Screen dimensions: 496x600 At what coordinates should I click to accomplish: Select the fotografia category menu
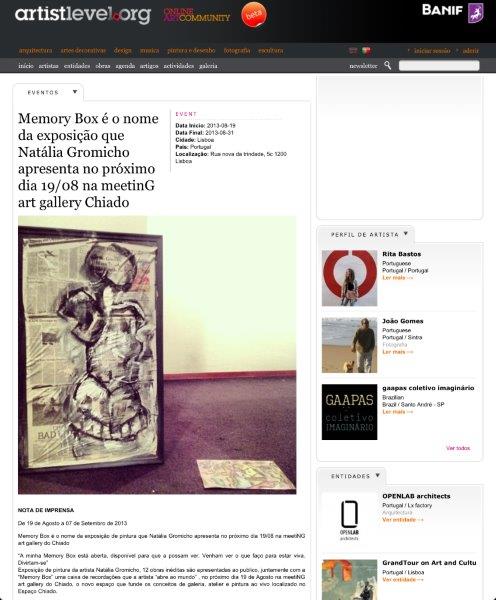237,51
